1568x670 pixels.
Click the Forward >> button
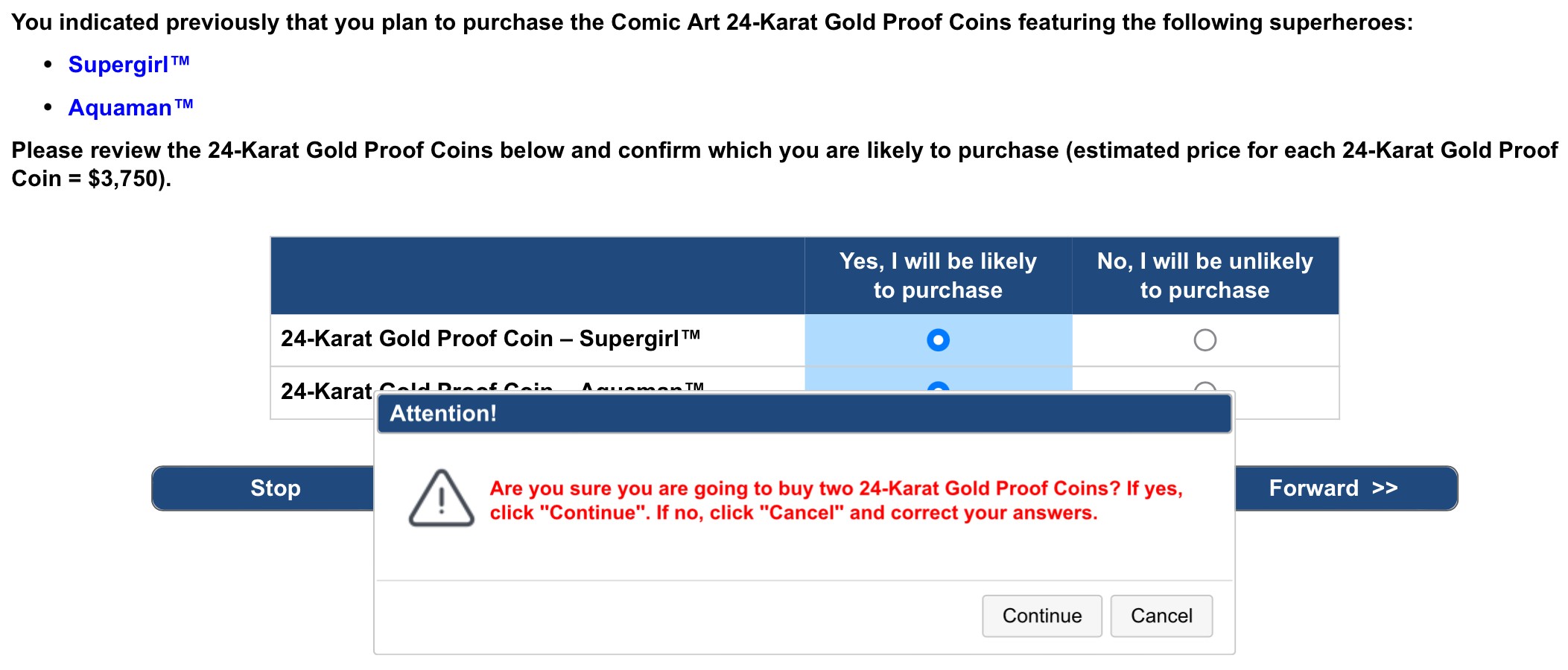tap(1333, 488)
